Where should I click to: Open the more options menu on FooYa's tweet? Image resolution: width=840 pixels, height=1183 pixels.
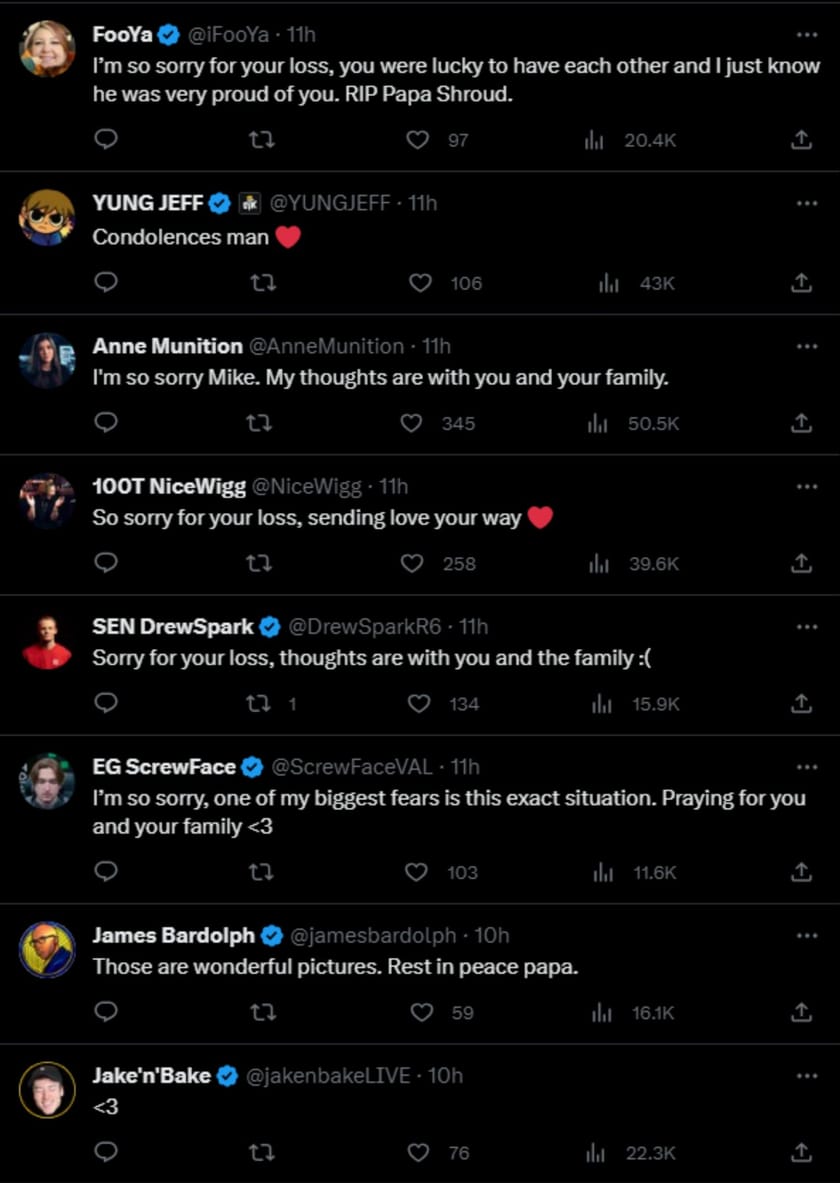point(806,33)
